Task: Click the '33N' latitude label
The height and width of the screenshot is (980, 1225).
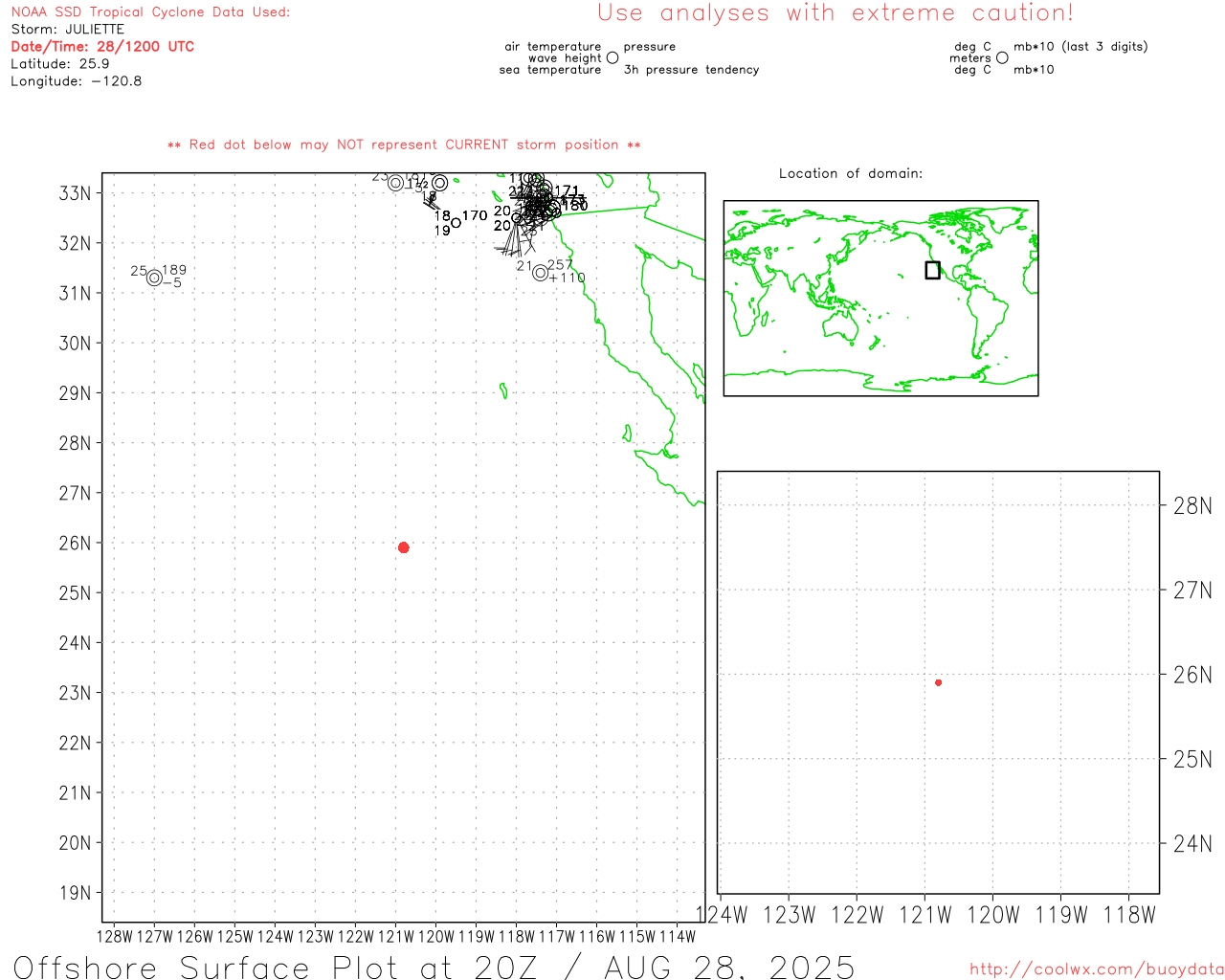Action: [x=75, y=193]
